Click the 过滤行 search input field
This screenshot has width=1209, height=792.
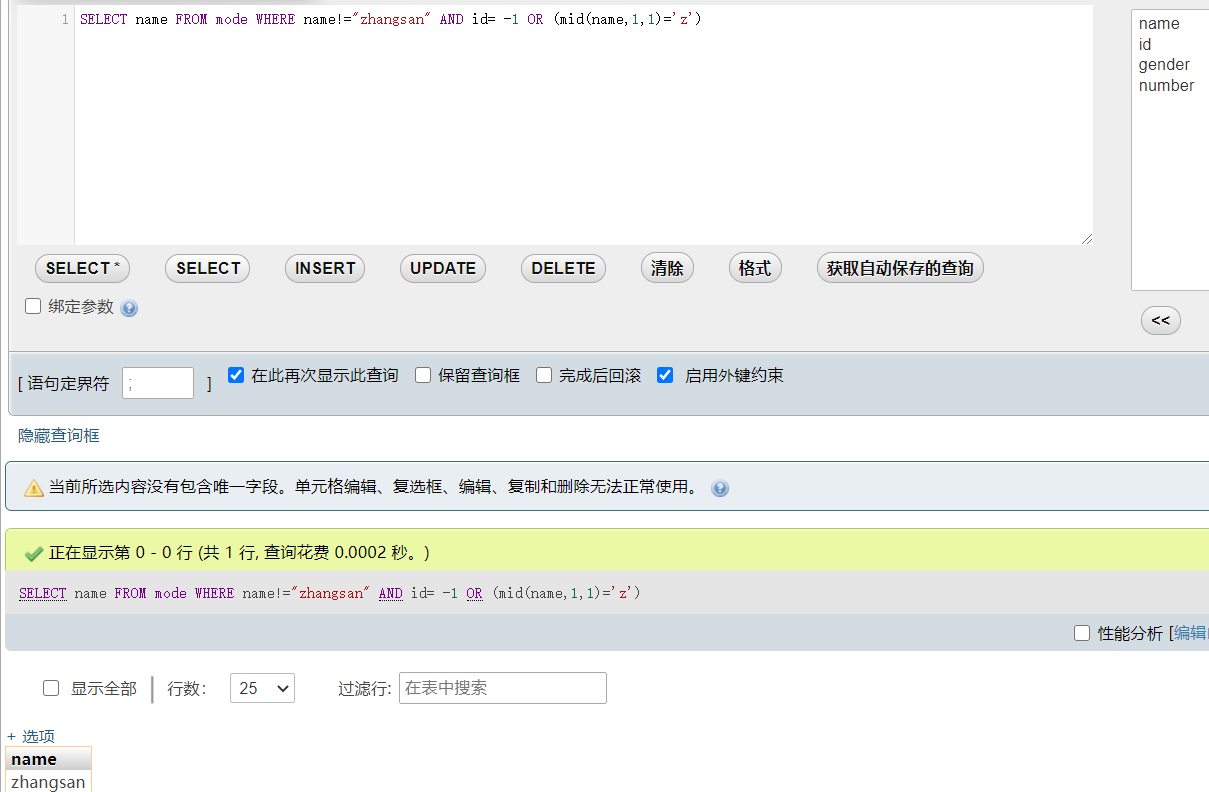click(x=503, y=688)
